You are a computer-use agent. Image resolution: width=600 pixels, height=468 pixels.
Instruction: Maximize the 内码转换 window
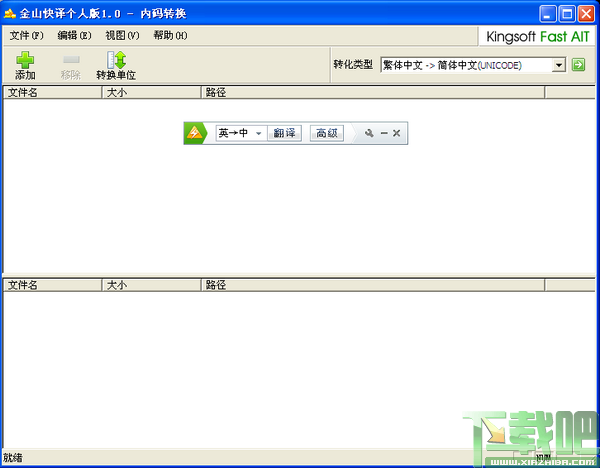(567, 14)
